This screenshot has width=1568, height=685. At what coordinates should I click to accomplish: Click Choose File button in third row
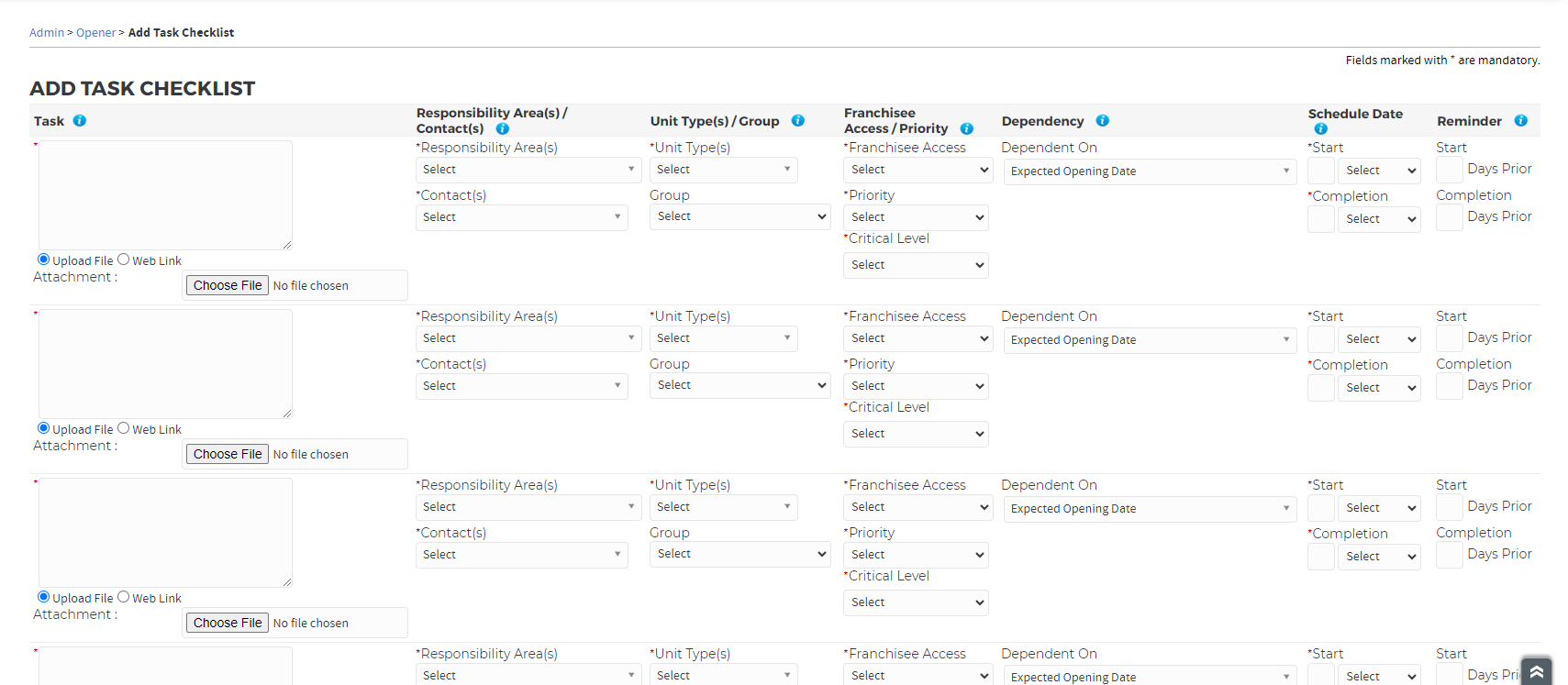tap(228, 623)
